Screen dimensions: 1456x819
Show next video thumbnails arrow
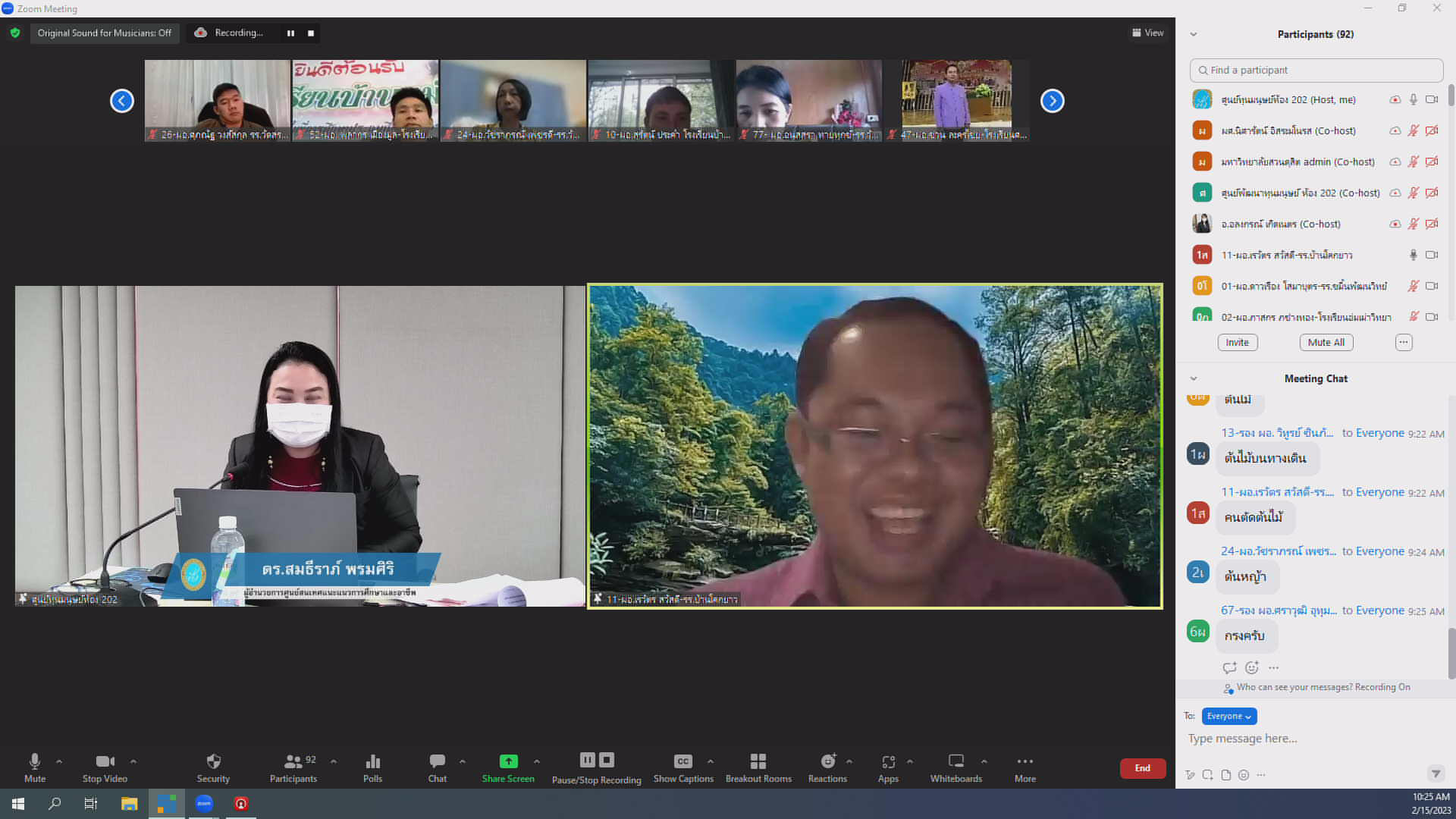pos(1052,101)
